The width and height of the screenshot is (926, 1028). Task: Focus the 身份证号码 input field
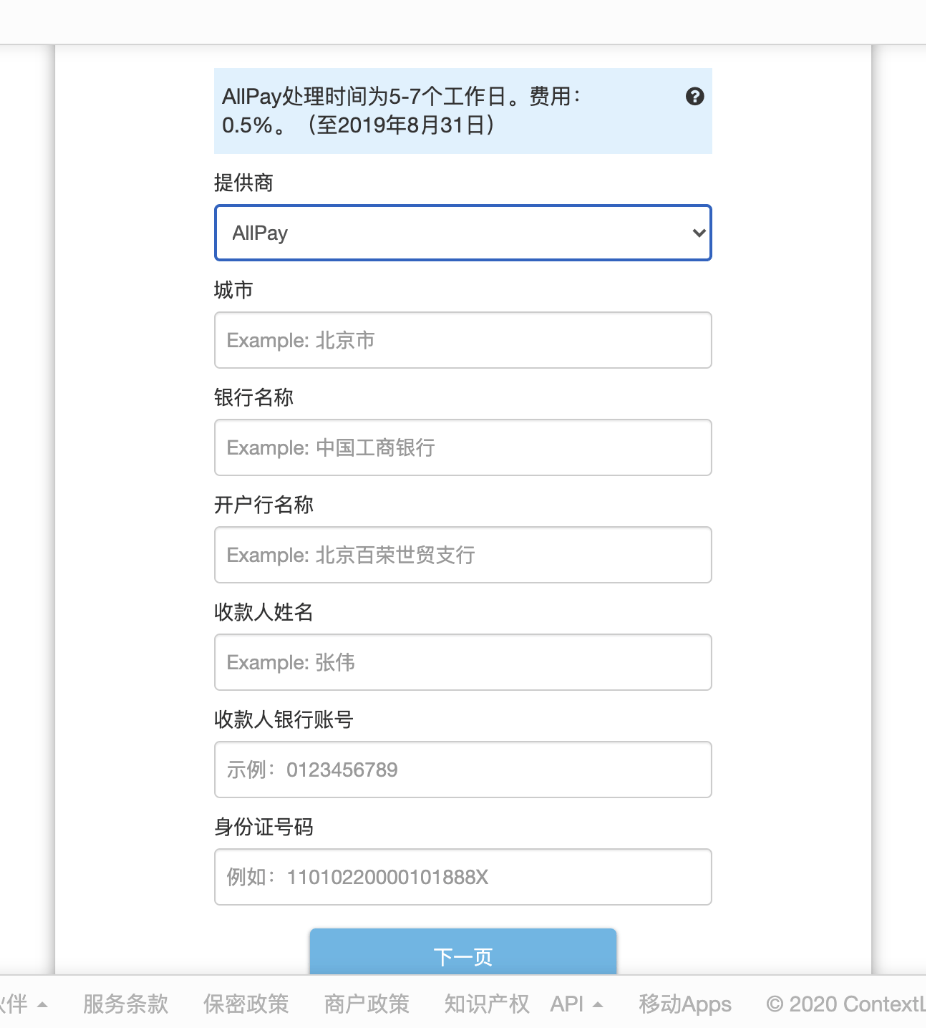click(462, 877)
